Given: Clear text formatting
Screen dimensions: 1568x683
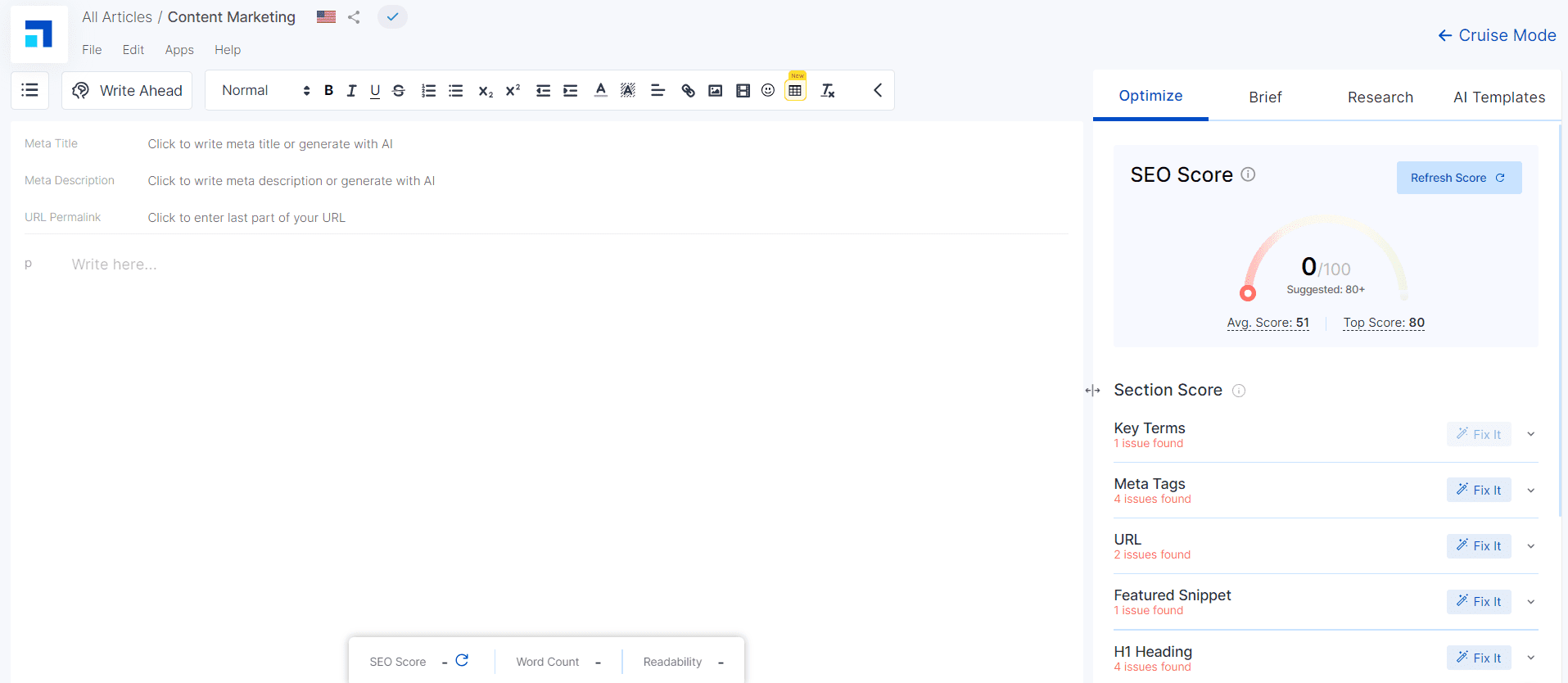Looking at the screenshot, I should pos(828,91).
